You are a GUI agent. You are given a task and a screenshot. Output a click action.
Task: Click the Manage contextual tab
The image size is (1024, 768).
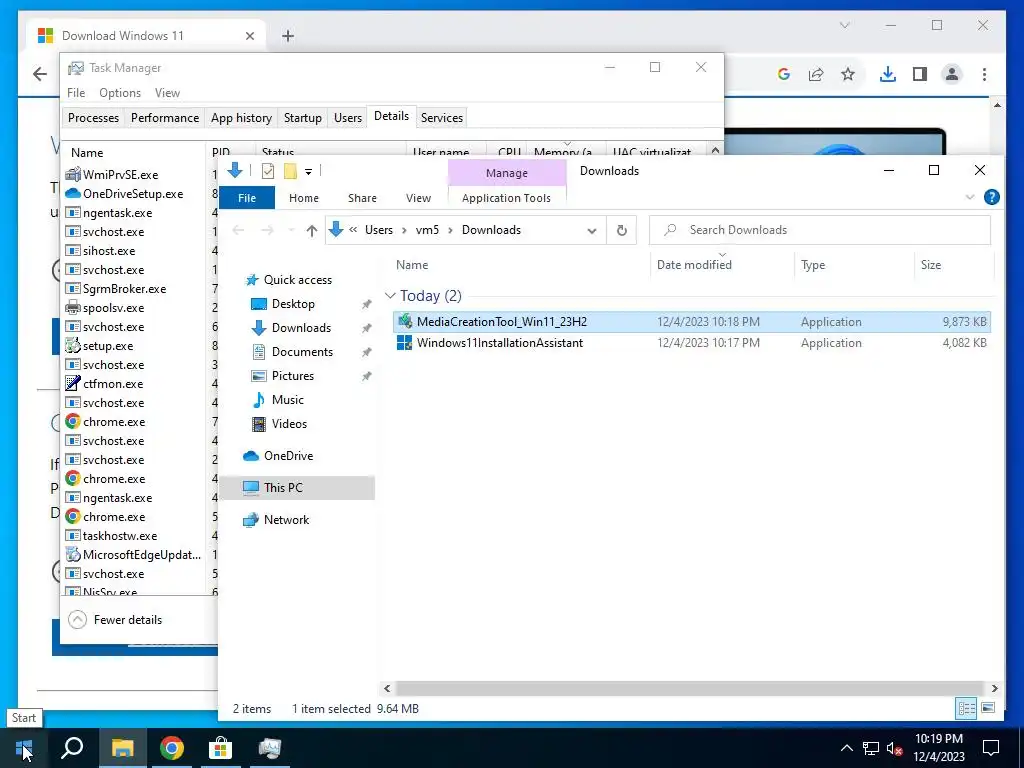[x=507, y=173]
